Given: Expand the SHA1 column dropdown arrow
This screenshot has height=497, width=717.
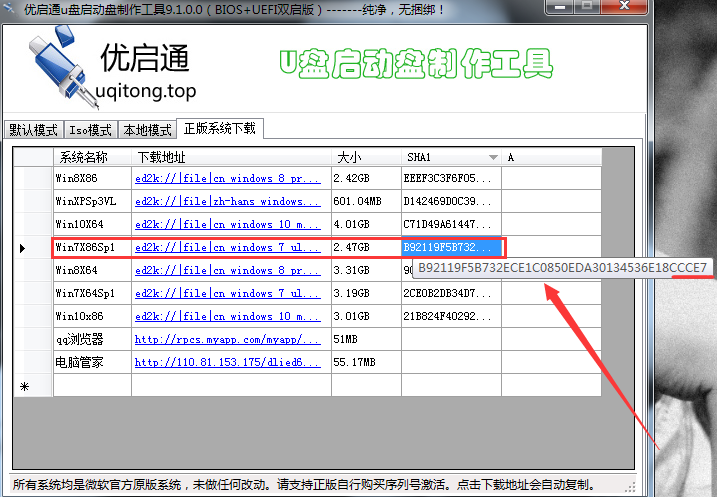Looking at the screenshot, I should click(492, 158).
